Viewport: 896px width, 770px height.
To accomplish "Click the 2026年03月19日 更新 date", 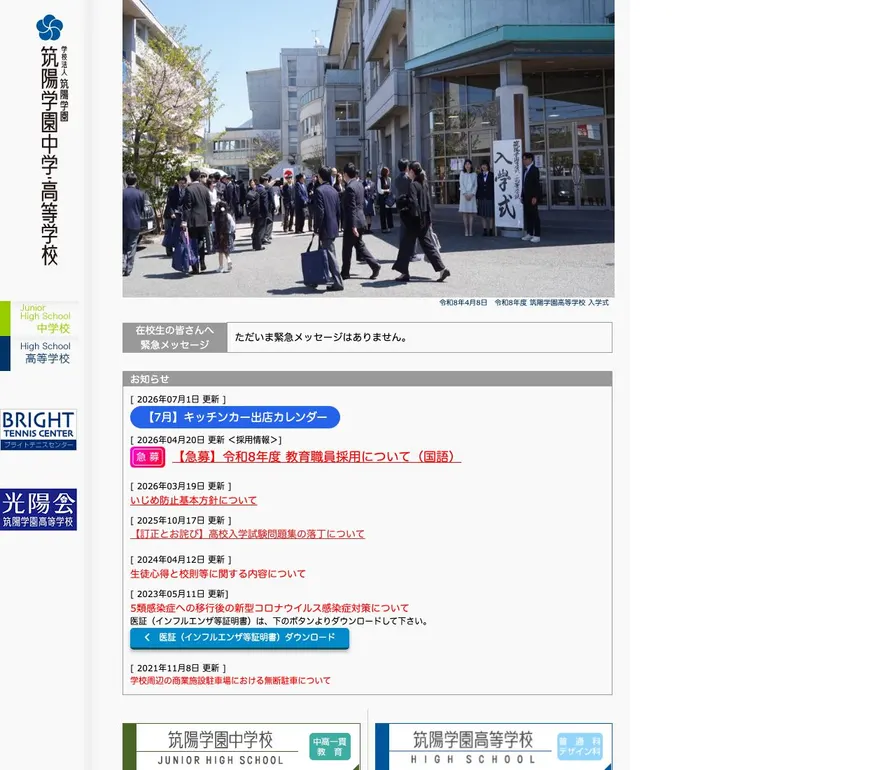I will click(181, 486).
